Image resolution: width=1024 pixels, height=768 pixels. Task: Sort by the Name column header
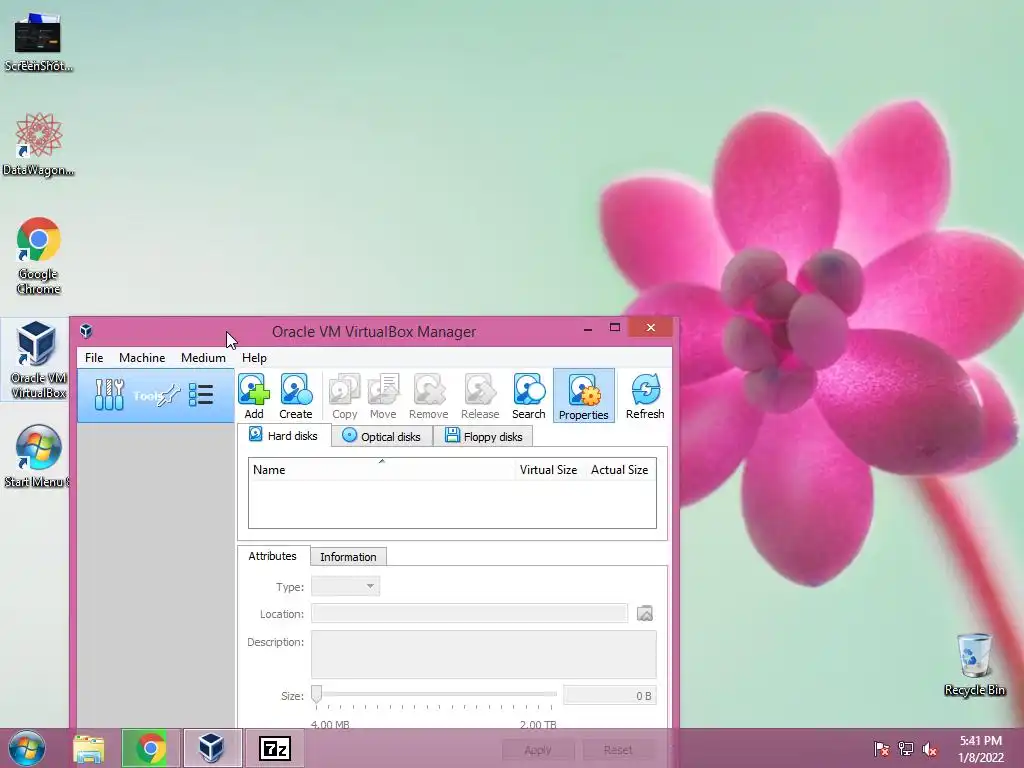pos(381,470)
